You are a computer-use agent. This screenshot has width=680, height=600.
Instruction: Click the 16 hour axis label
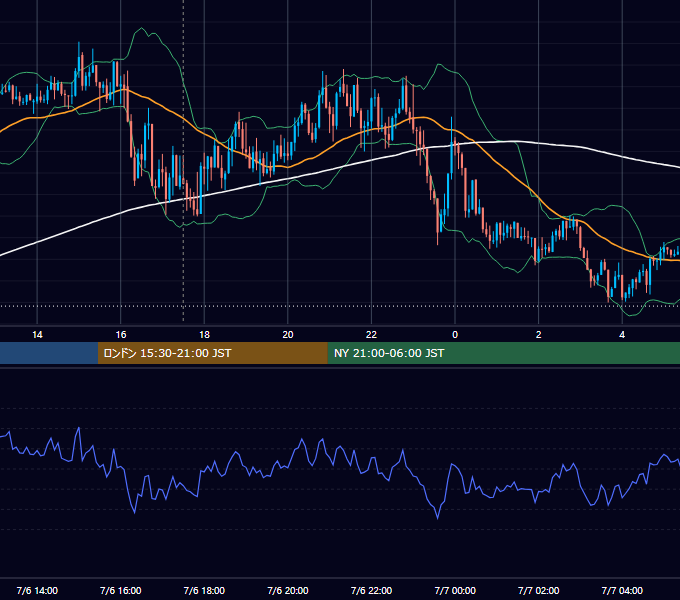[x=121, y=335]
